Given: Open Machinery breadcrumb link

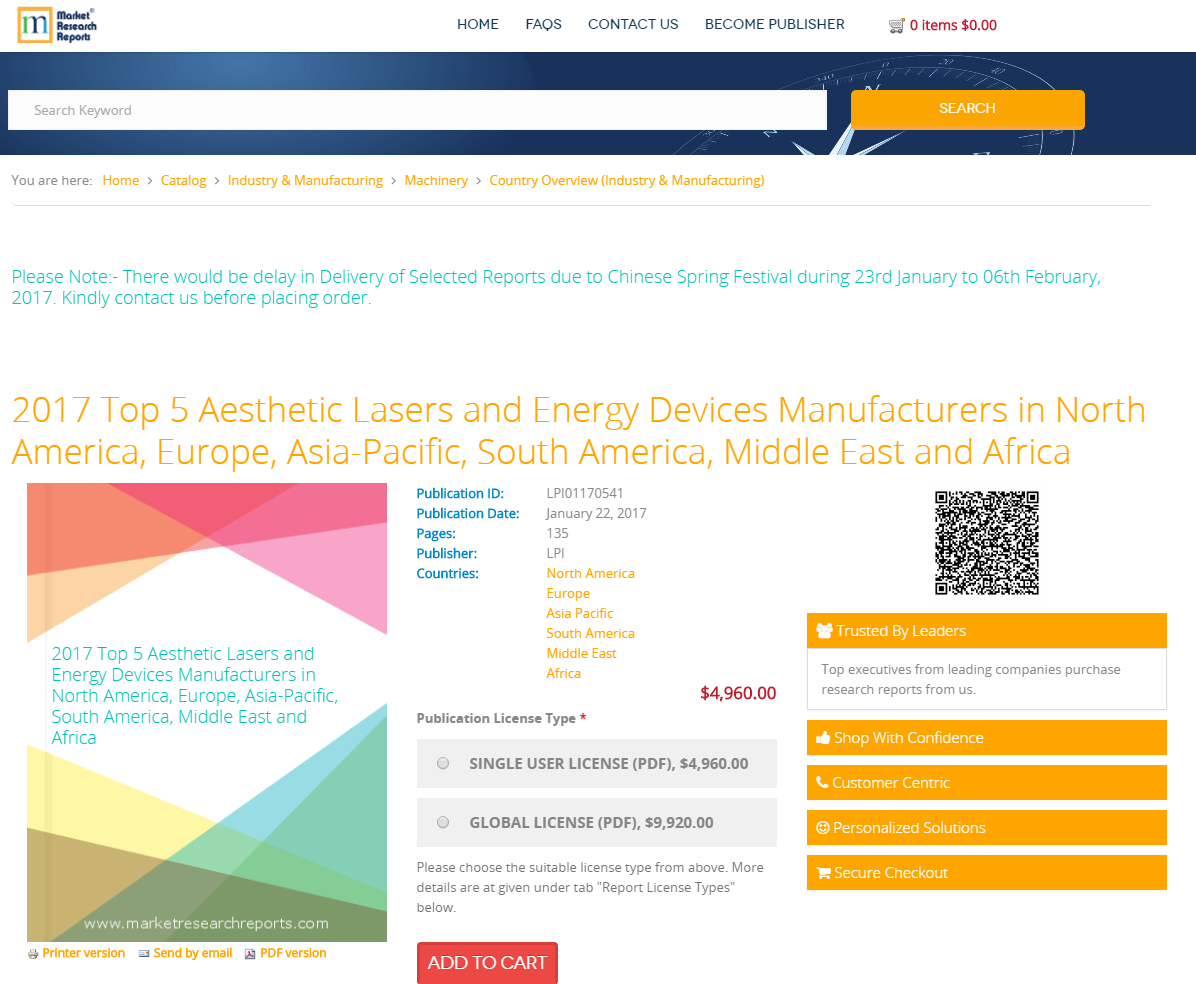Looking at the screenshot, I should (x=436, y=181).
